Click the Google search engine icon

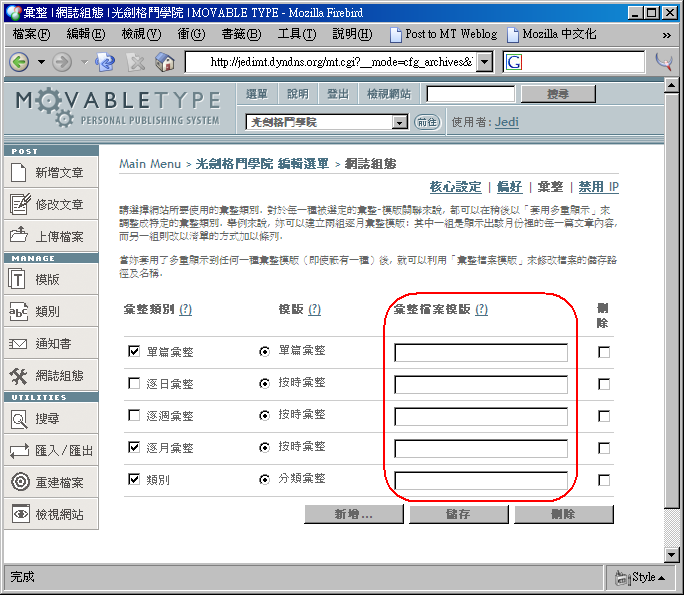[x=514, y=62]
